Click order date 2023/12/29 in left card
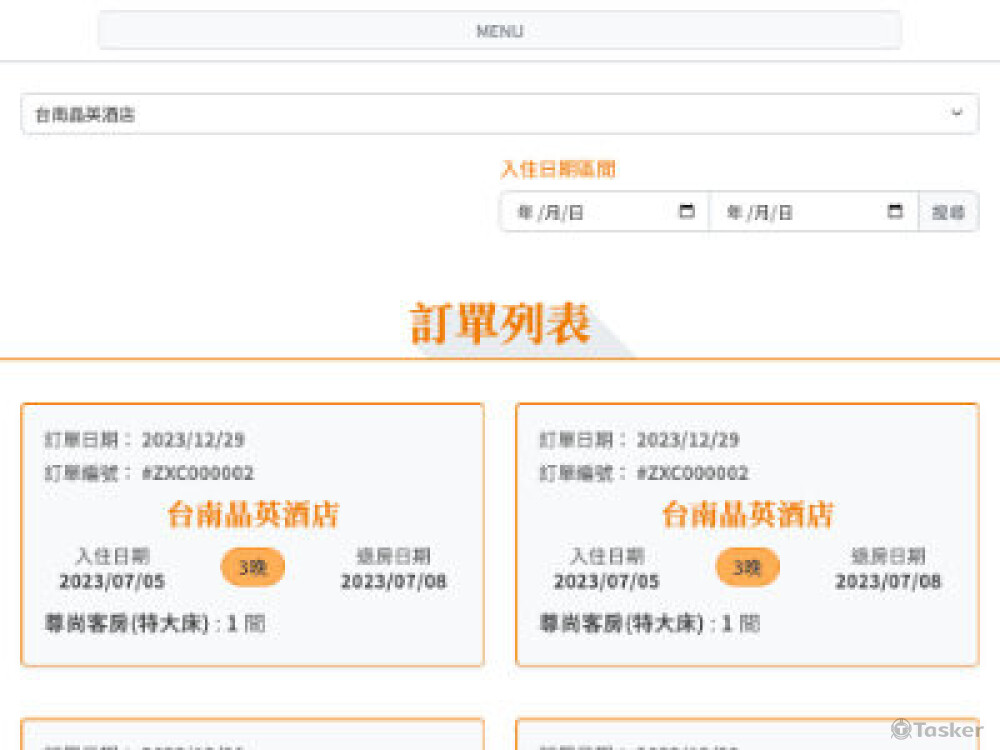Image resolution: width=1000 pixels, height=750 pixels. pos(193,439)
